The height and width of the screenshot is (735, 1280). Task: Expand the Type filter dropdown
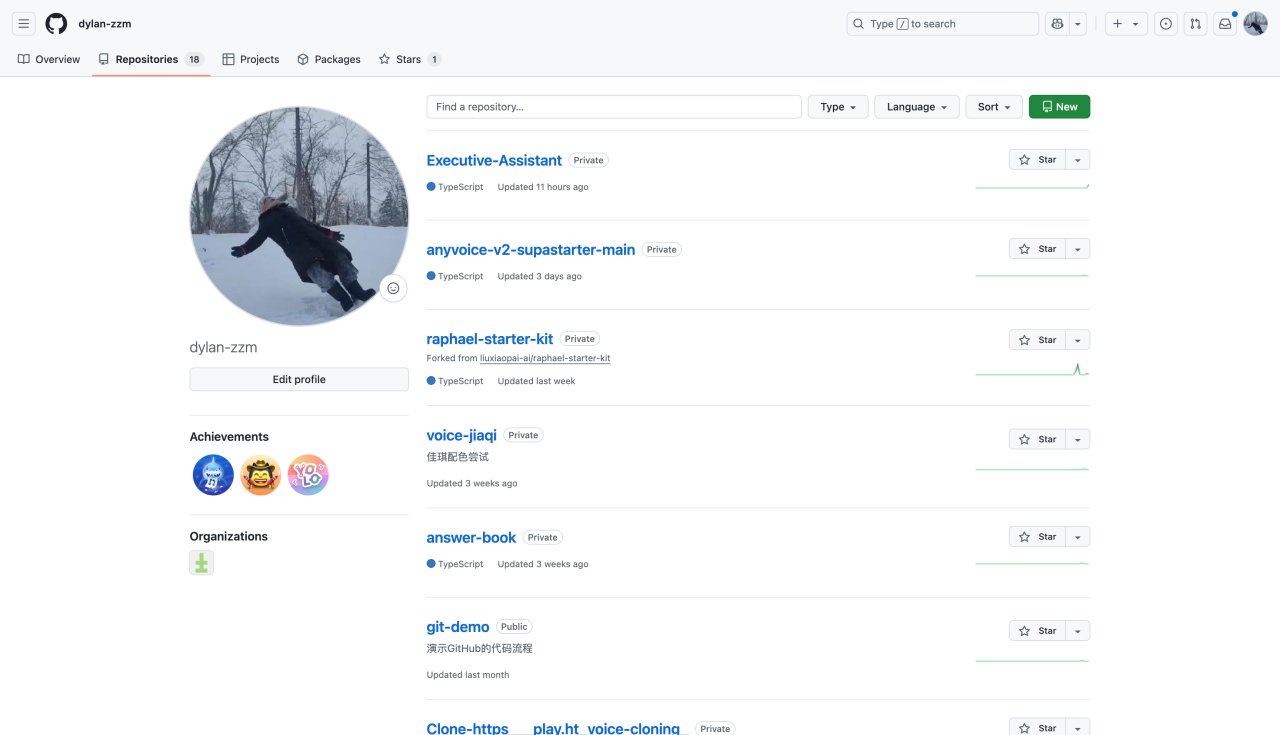pyautogui.click(x=838, y=107)
